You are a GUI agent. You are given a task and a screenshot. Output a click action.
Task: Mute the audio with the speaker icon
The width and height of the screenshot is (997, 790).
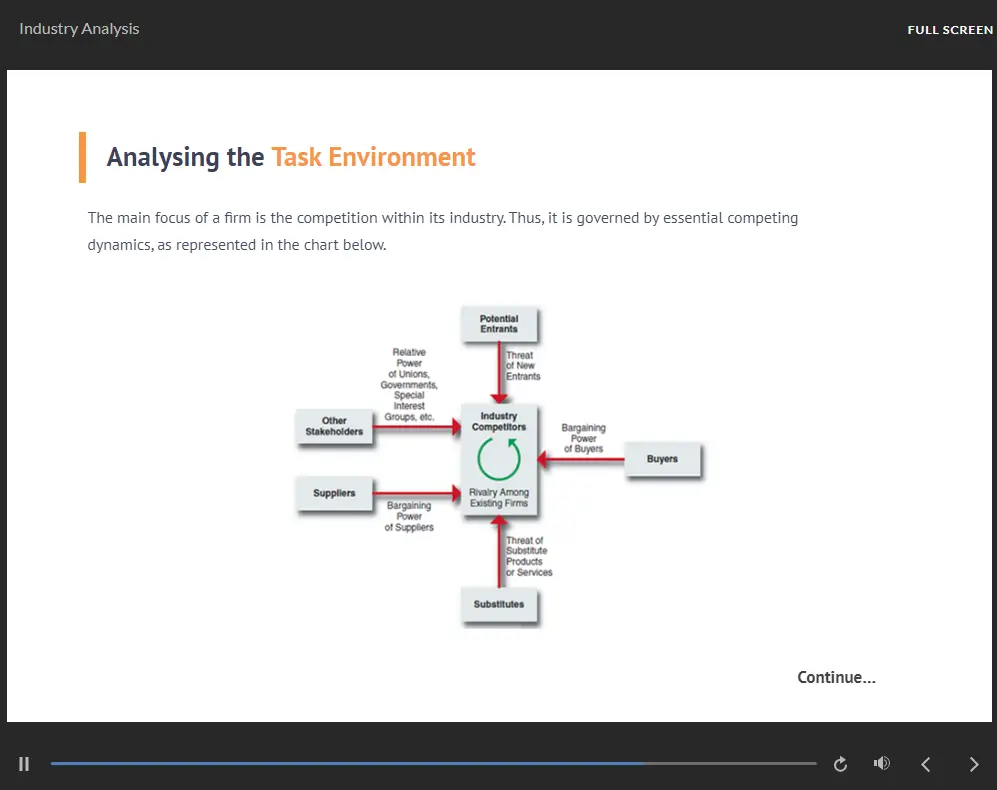coord(881,764)
